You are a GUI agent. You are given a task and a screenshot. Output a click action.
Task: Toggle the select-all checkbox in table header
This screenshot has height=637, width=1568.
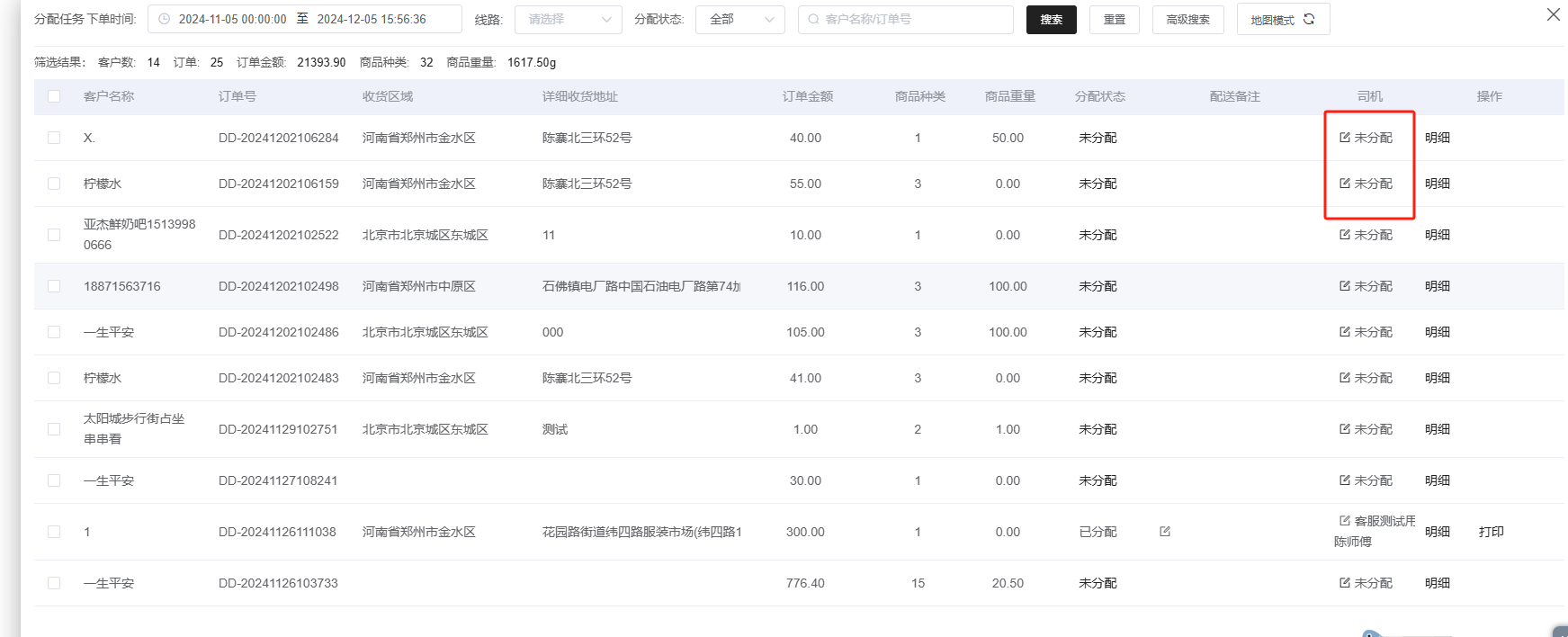tap(54, 96)
